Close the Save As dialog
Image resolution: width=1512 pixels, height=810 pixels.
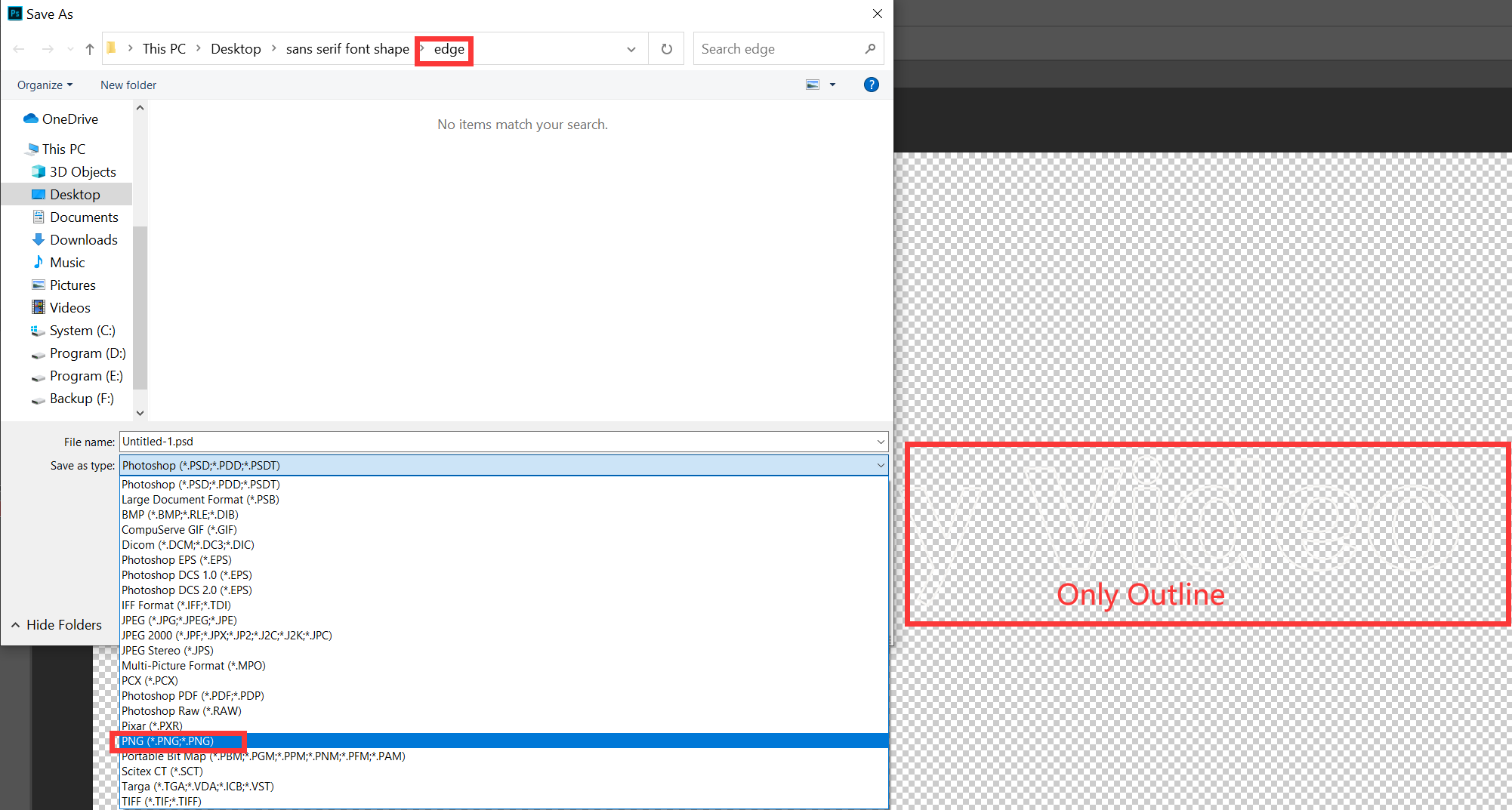click(x=877, y=14)
